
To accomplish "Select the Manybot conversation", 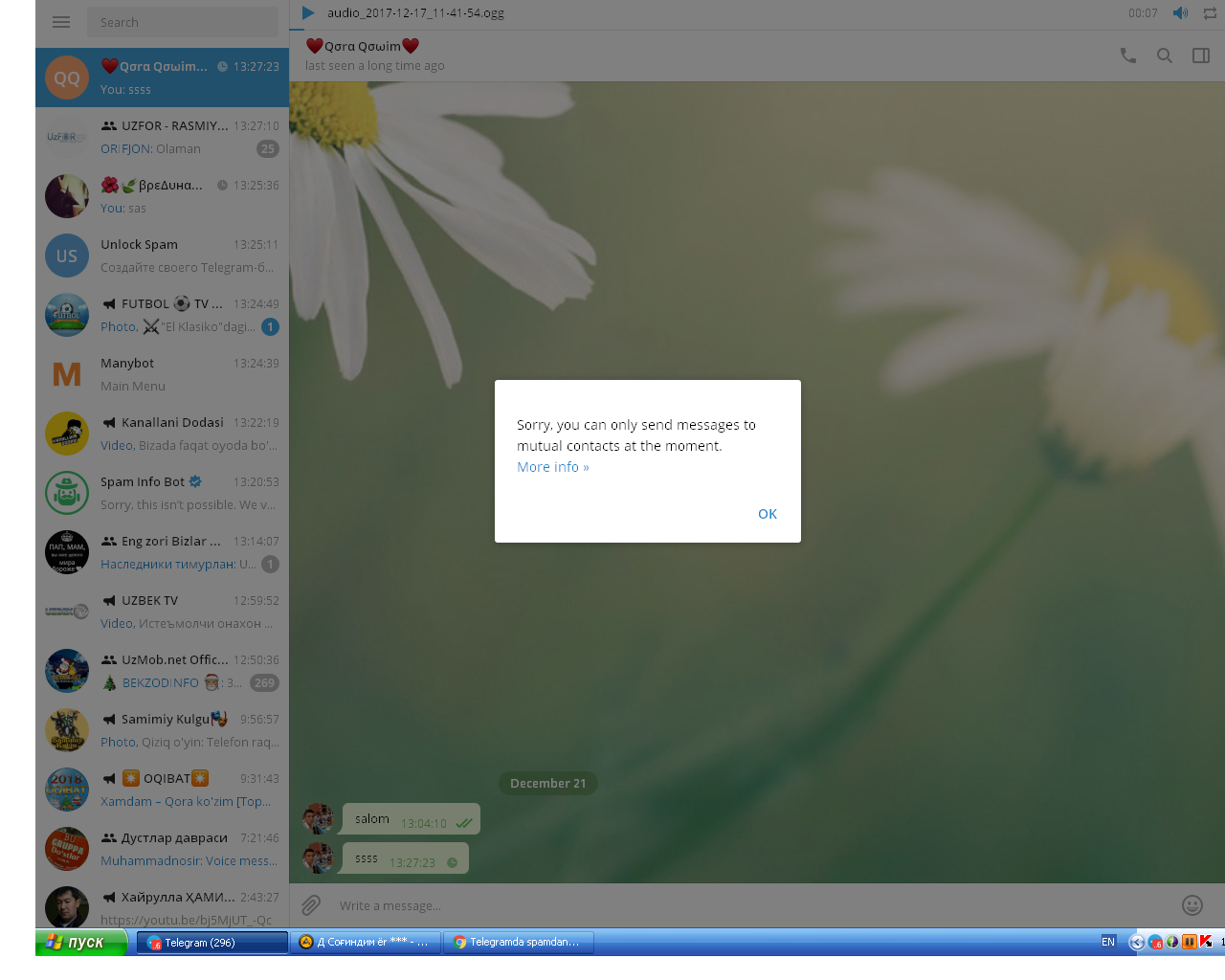I will pyautogui.click(x=163, y=374).
